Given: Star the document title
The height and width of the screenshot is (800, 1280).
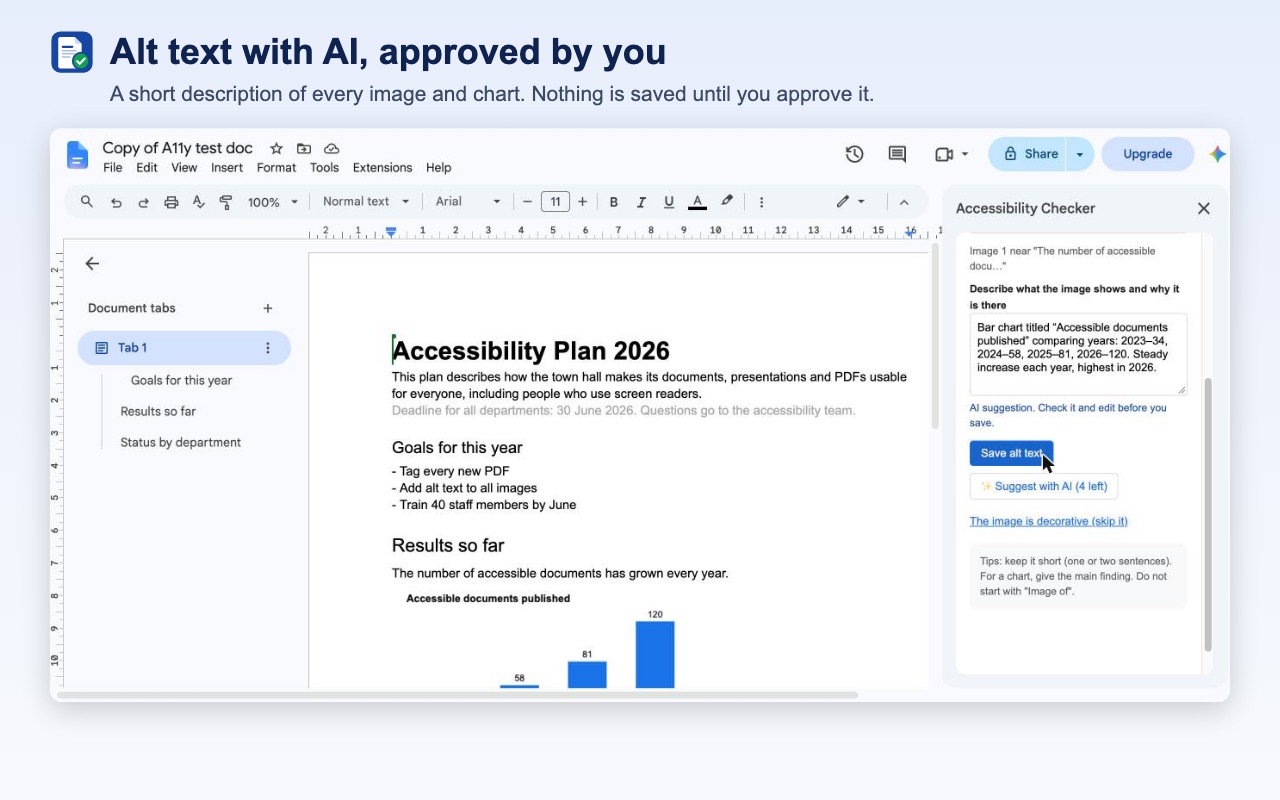Looking at the screenshot, I should click(277, 148).
